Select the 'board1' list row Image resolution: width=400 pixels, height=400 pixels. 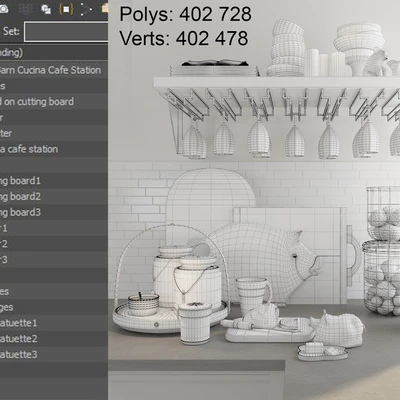(54, 181)
